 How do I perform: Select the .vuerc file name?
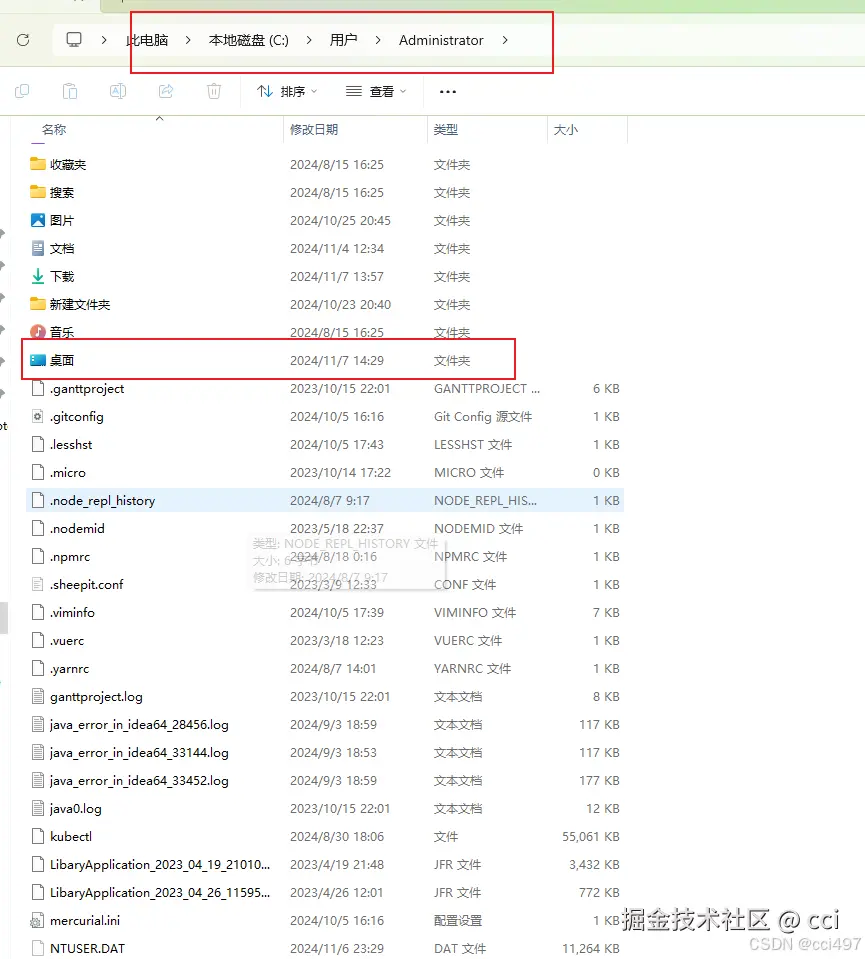[x=67, y=641]
